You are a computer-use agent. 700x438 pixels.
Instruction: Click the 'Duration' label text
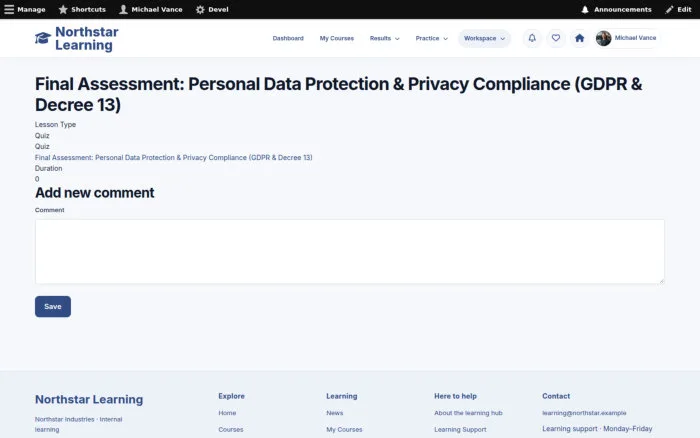pos(49,168)
